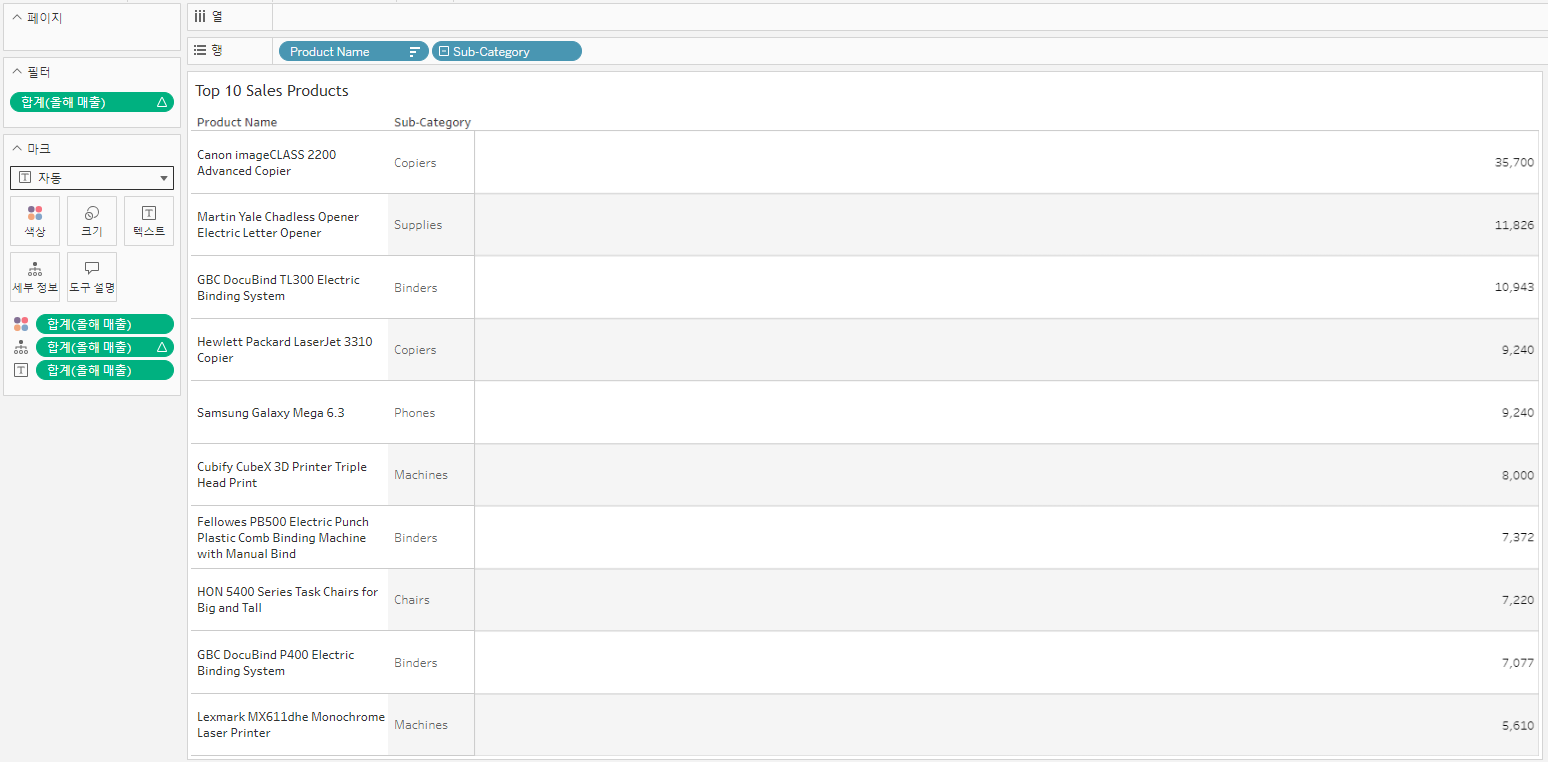Select GBC DocuBind TL300 Electric Binding System
The image size is (1548, 762).
278,288
